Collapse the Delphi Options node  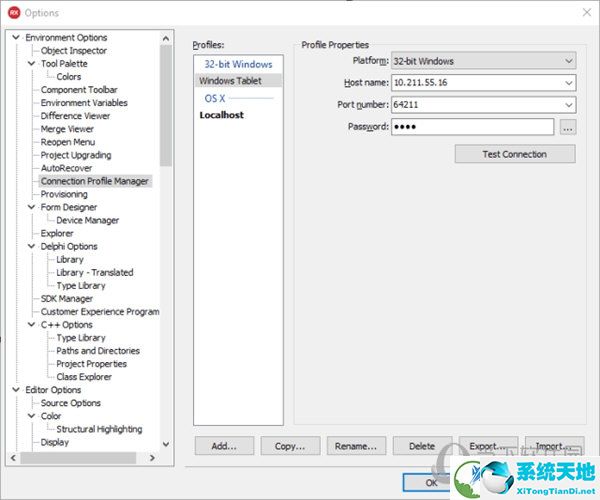click(31, 246)
